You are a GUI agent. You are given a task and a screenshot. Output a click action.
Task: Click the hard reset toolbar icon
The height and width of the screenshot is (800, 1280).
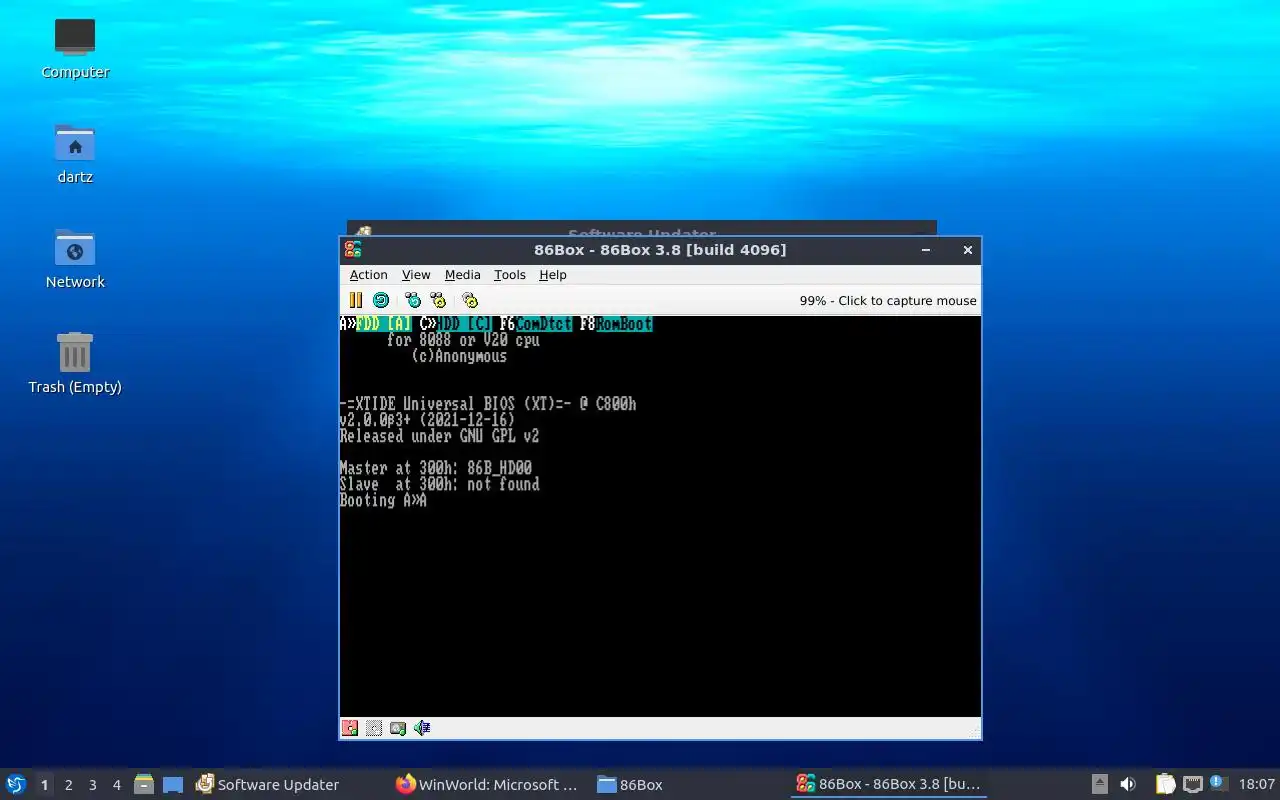[381, 300]
